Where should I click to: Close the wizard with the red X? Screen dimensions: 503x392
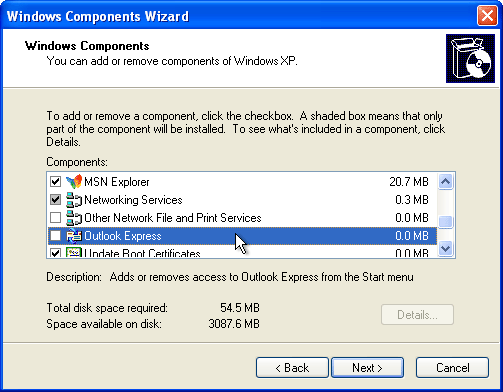click(x=487, y=16)
